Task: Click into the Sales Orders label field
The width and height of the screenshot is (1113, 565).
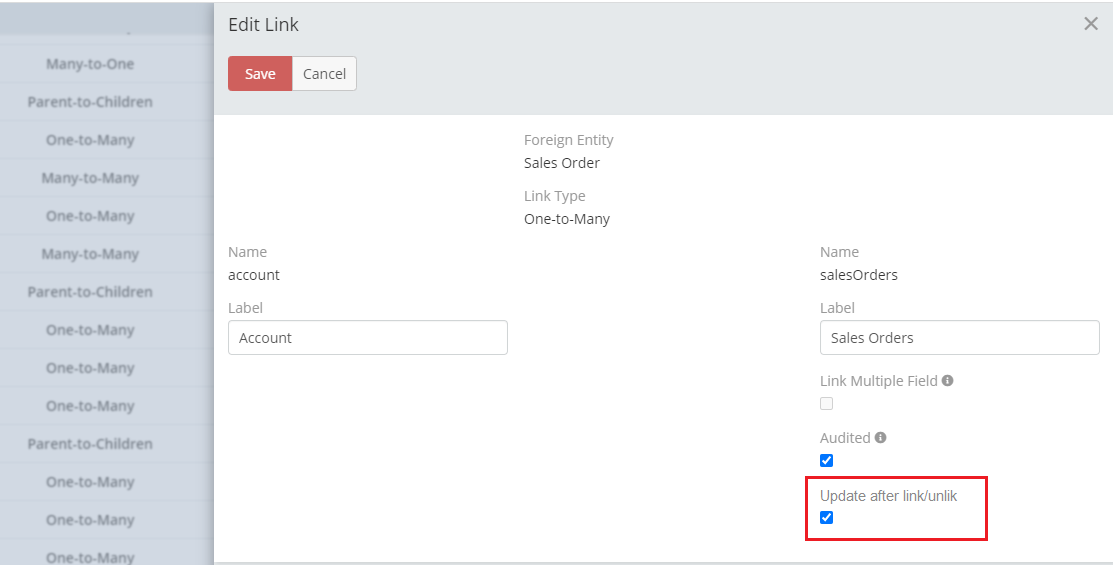Action: coord(959,338)
